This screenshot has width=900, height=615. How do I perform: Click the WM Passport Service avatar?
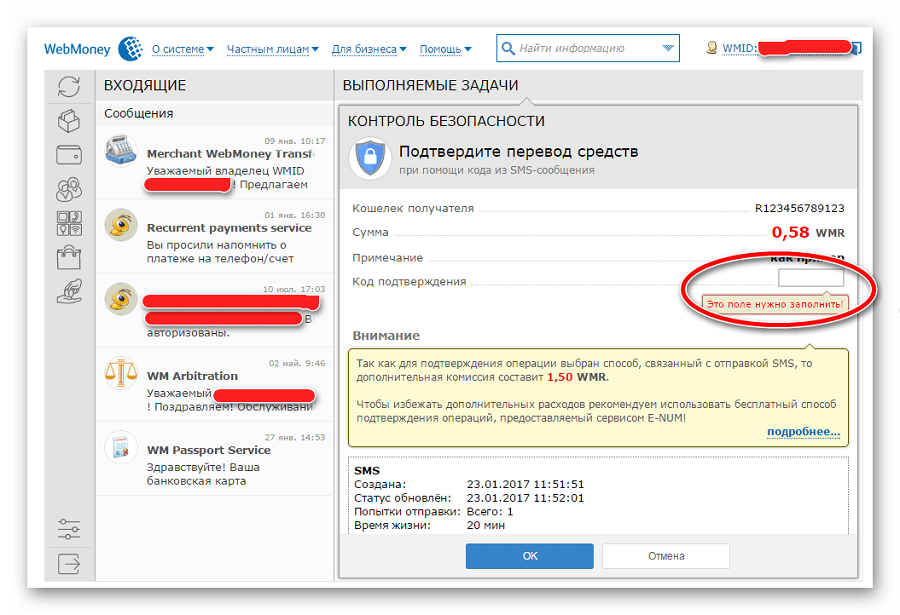click(x=121, y=447)
